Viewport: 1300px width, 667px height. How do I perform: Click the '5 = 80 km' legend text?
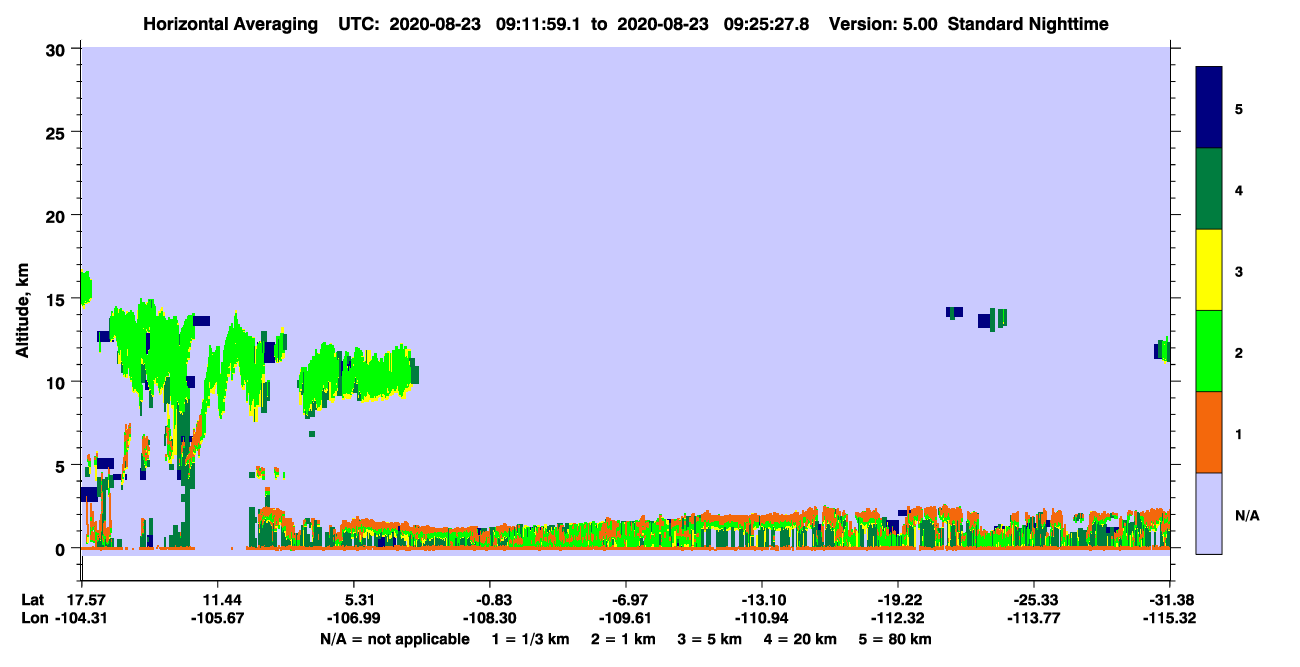[x=895, y=639]
